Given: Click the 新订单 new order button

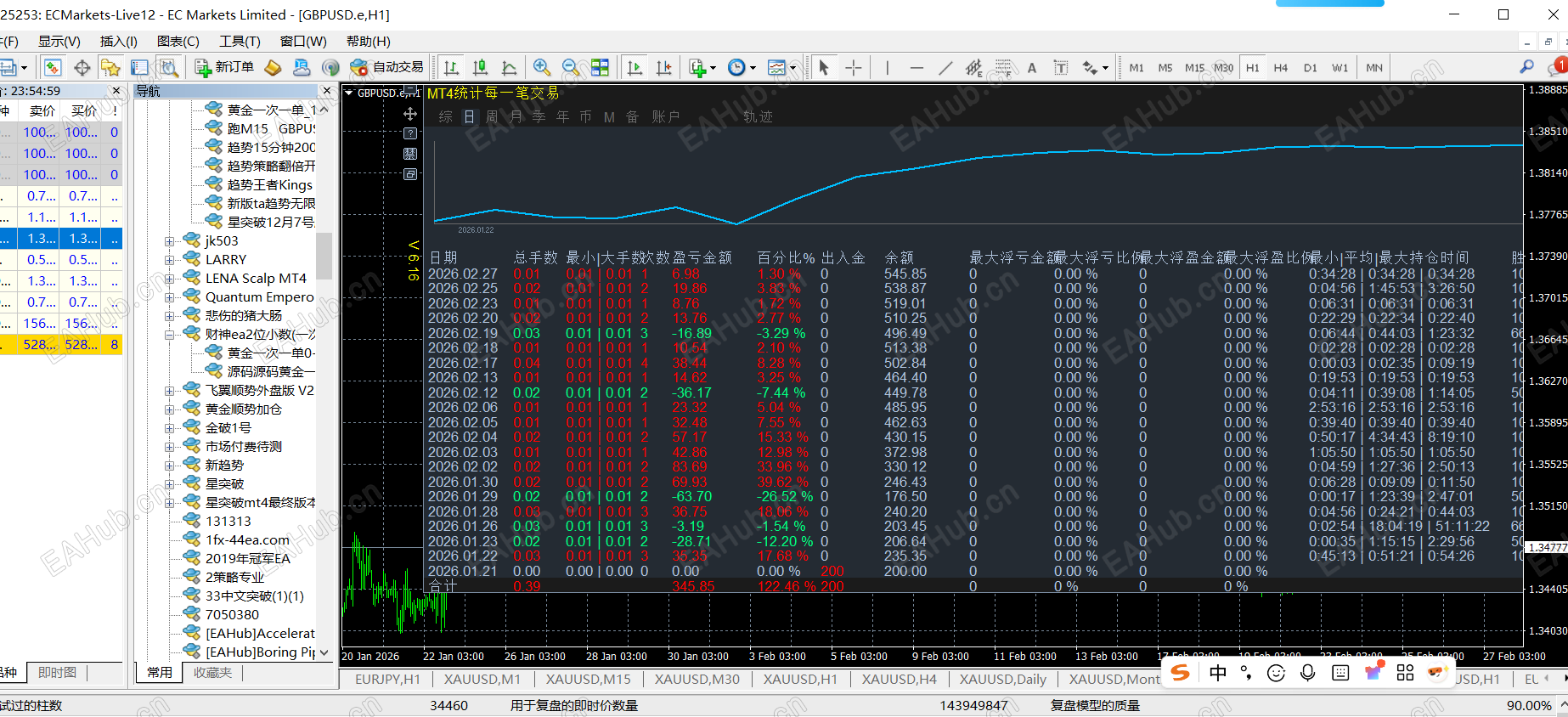Looking at the screenshot, I should pyautogui.click(x=224, y=67).
